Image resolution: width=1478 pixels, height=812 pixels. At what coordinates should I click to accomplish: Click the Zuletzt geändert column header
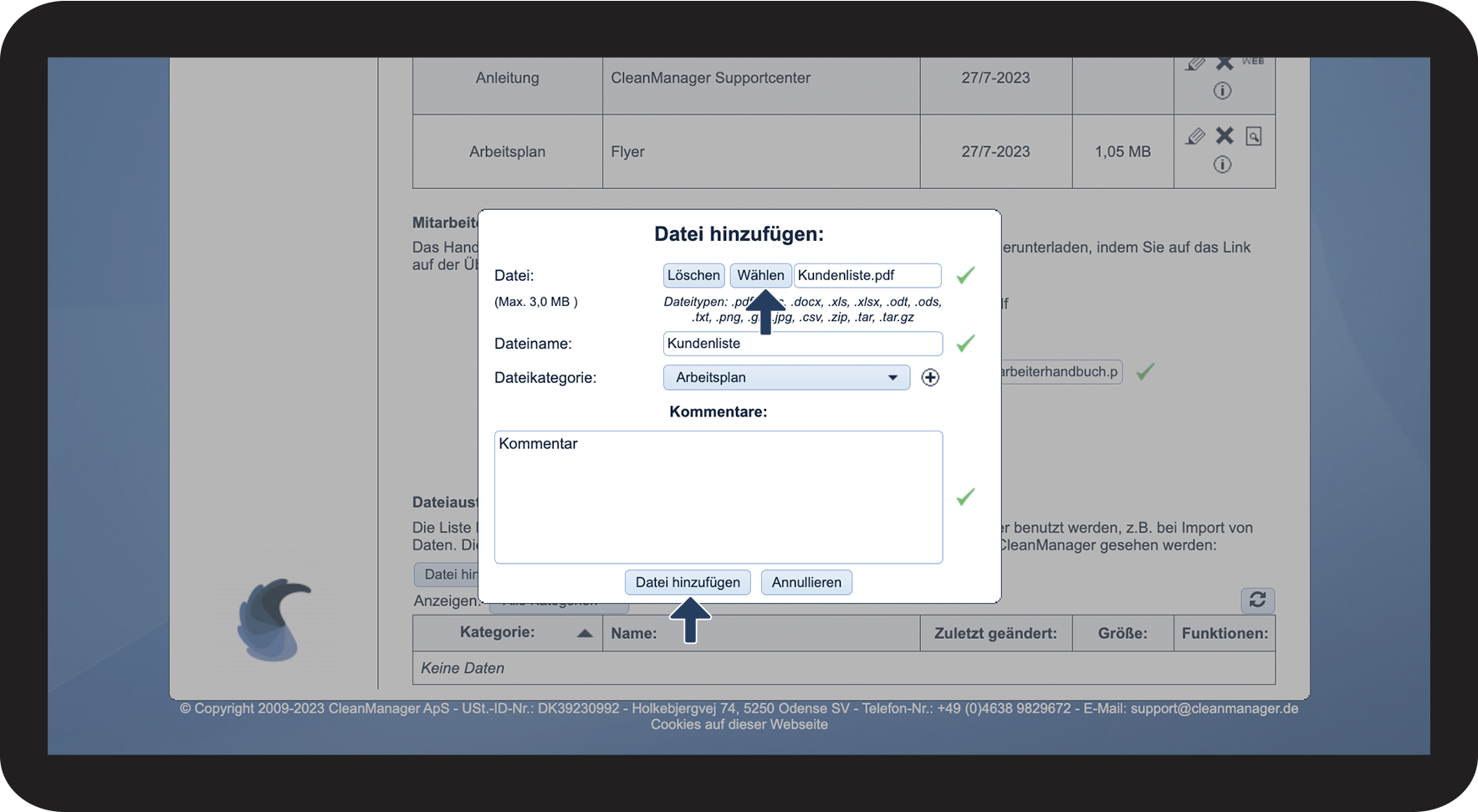tap(995, 634)
